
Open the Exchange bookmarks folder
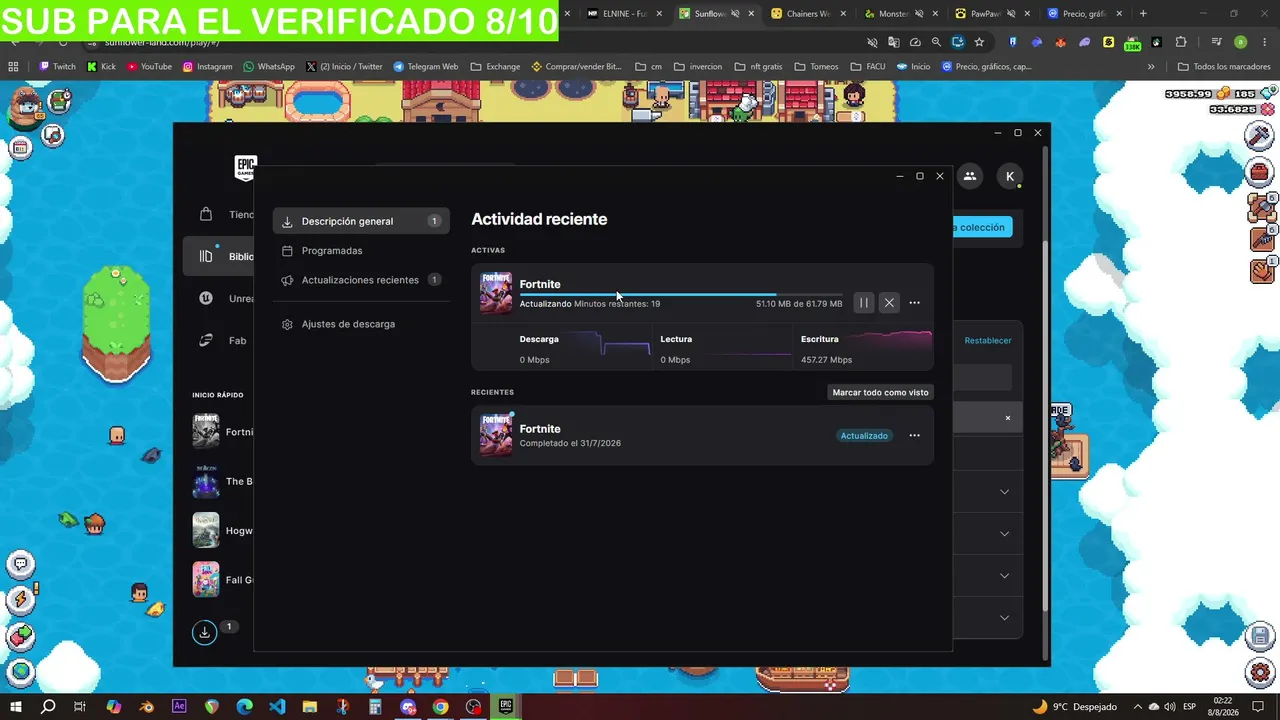(495, 67)
